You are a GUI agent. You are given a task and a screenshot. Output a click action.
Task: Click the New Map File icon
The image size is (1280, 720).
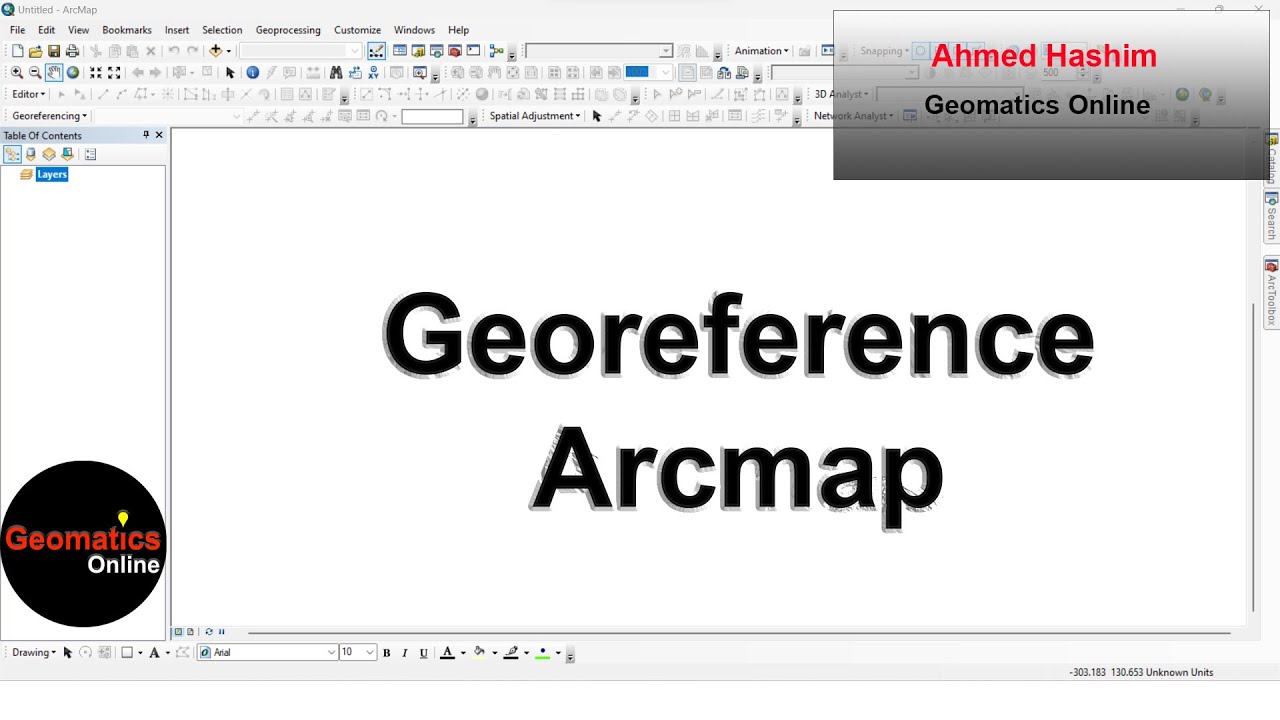[x=17, y=51]
